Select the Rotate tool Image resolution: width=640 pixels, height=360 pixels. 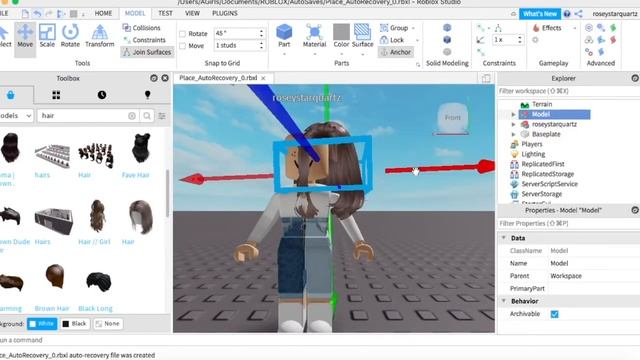[x=70, y=36]
